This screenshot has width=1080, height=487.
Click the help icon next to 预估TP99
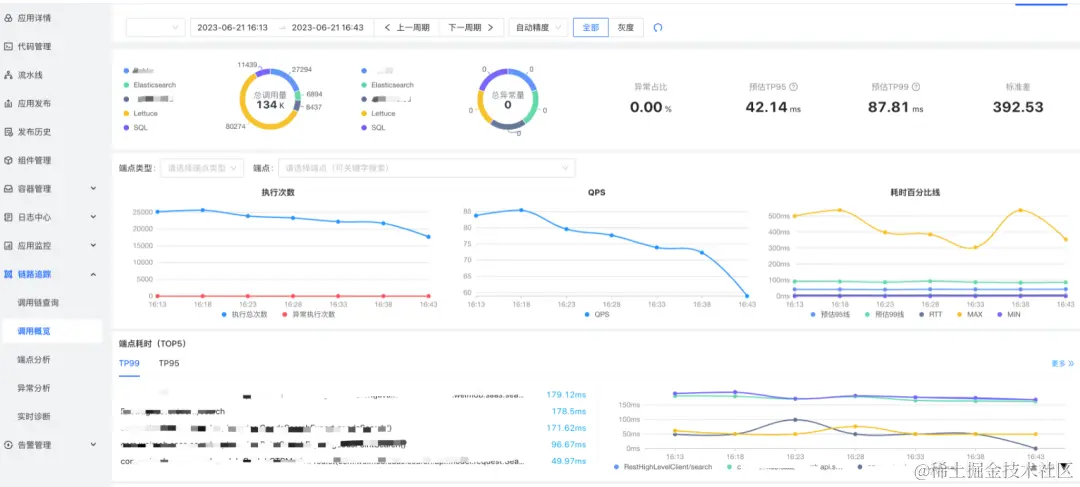coord(916,87)
